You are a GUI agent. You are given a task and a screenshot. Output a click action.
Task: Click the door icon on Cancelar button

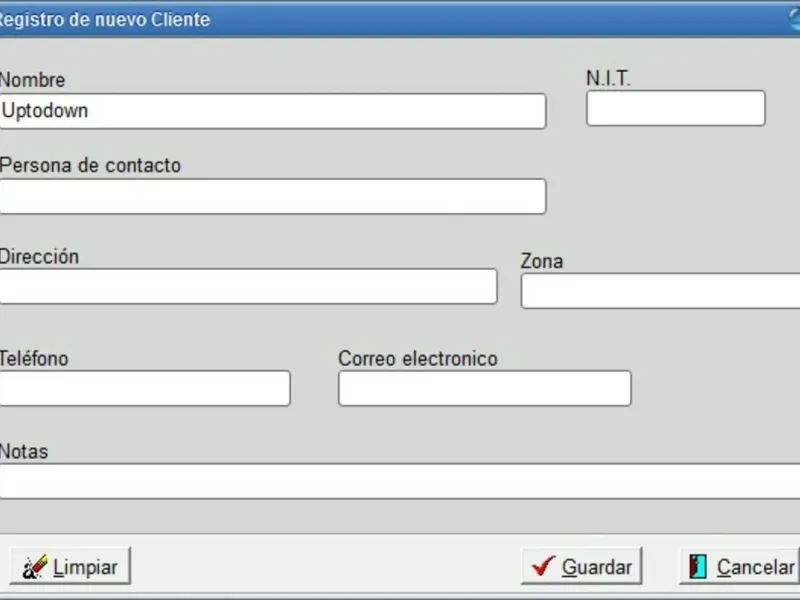click(697, 566)
